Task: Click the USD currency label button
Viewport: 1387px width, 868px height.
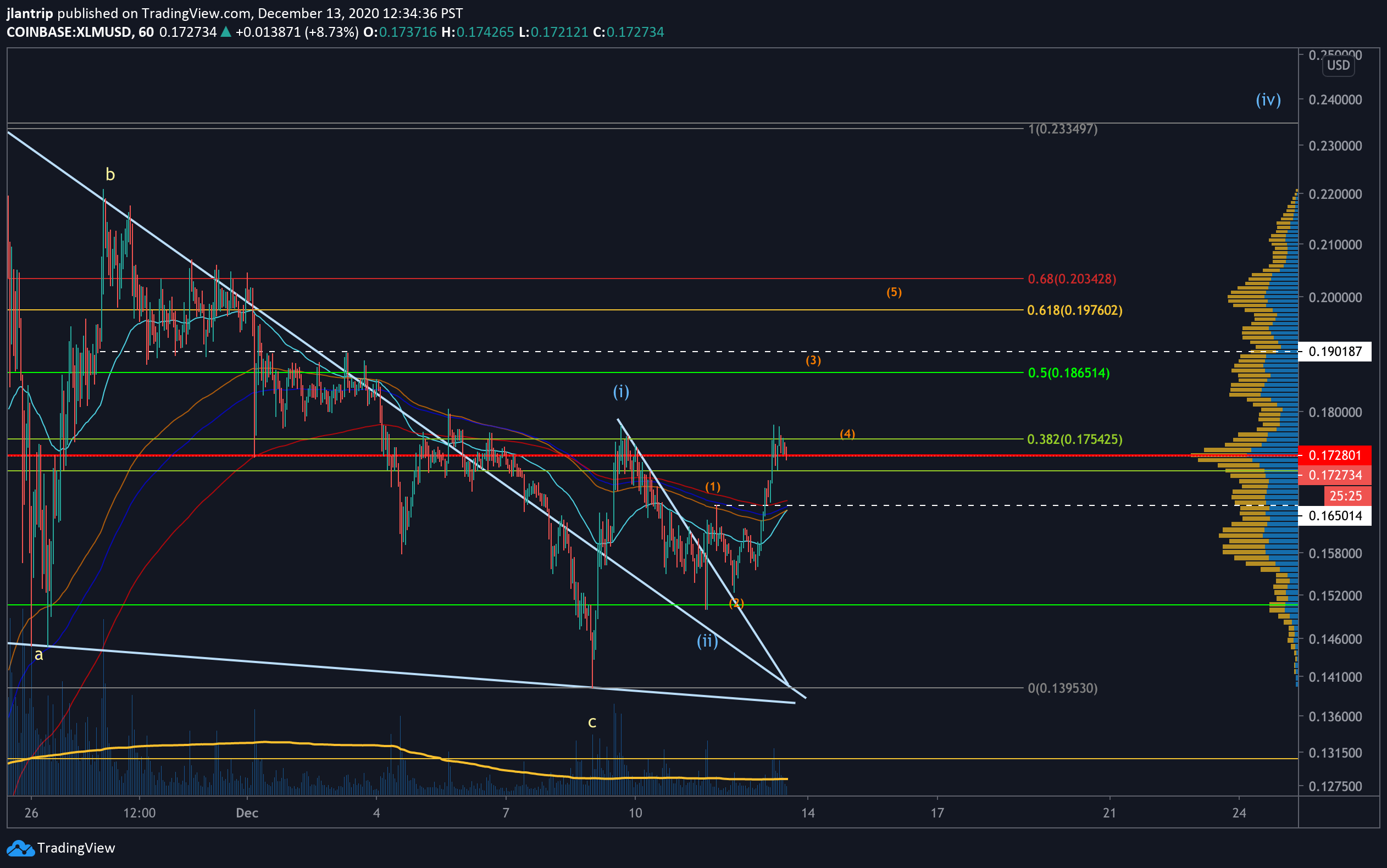Action: pyautogui.click(x=1338, y=65)
